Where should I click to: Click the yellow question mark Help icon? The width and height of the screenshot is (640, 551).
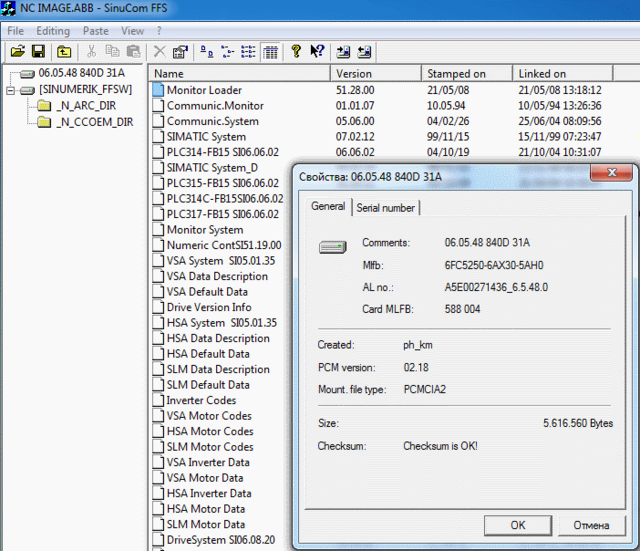pyautogui.click(x=296, y=51)
